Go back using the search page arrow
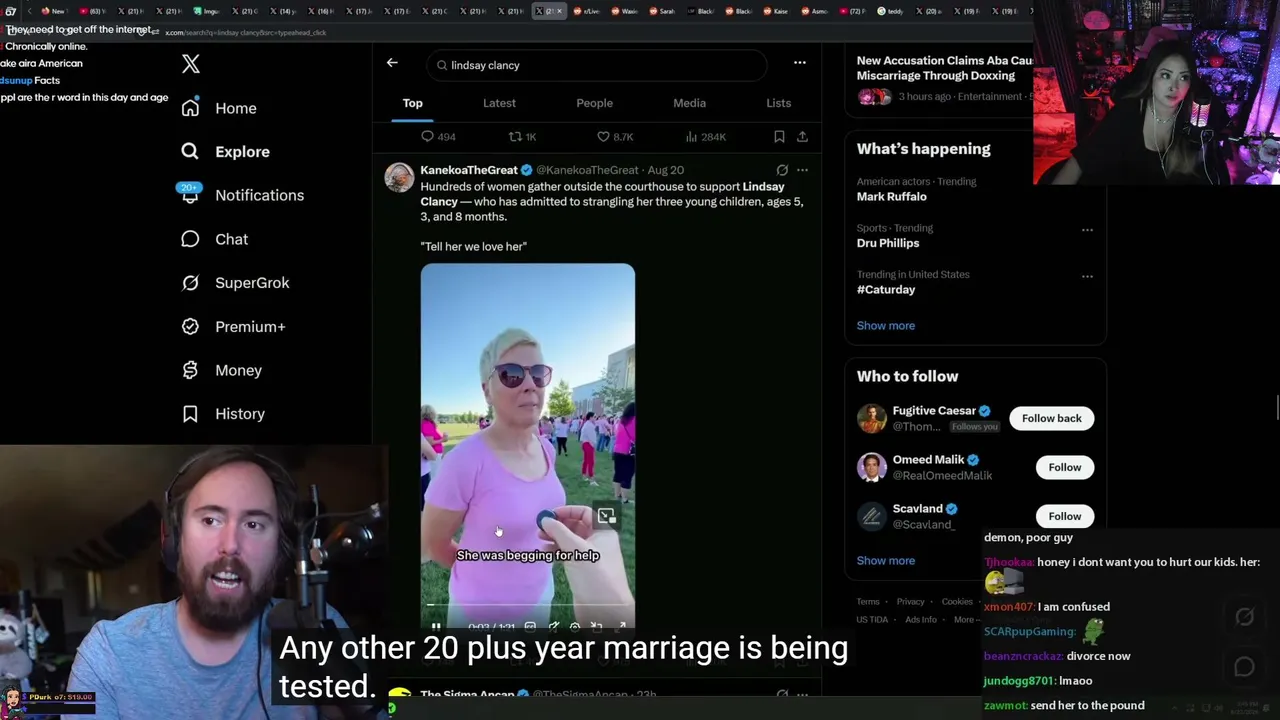Viewport: 1280px width, 720px height. click(x=392, y=63)
